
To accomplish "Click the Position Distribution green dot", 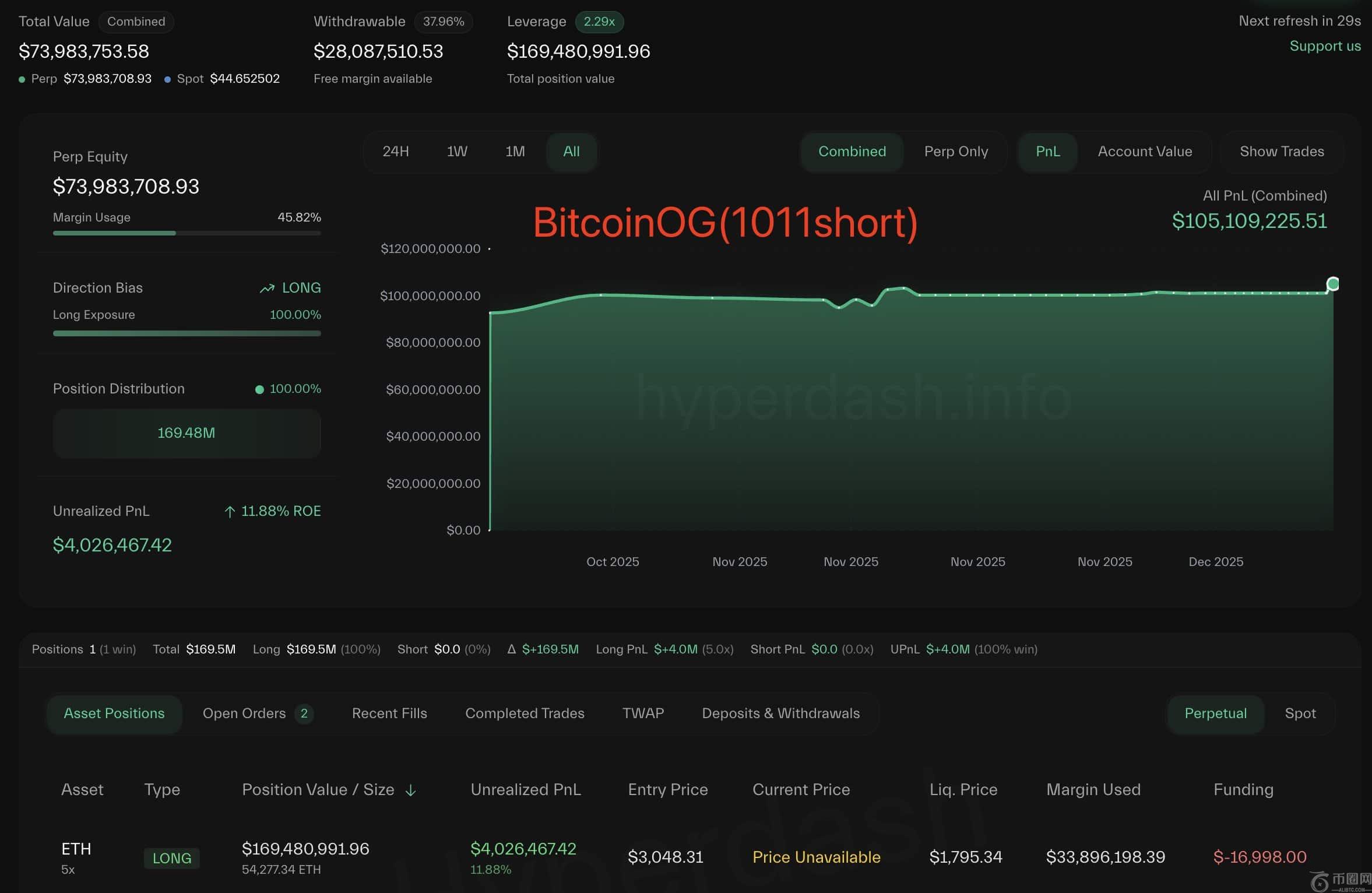I will pyautogui.click(x=259, y=389).
